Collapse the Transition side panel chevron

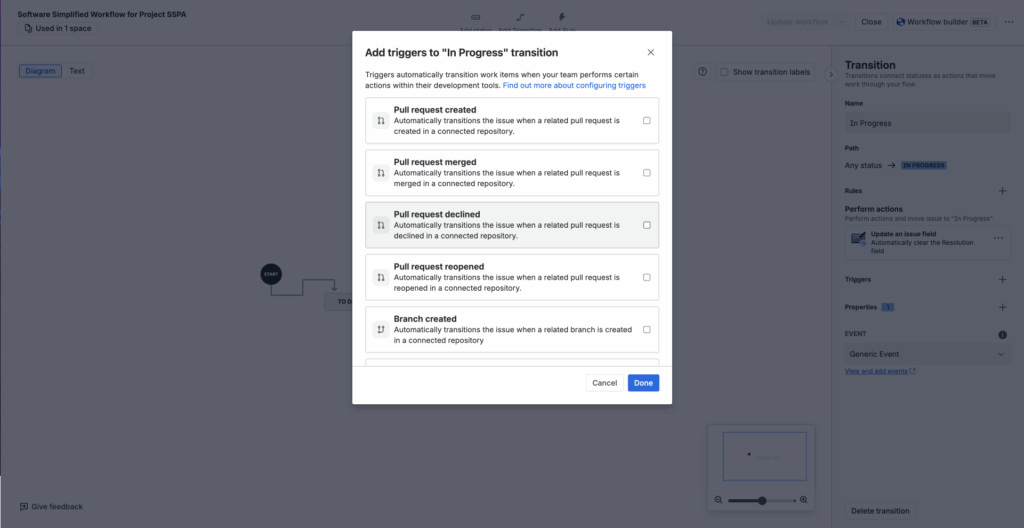[830, 74]
